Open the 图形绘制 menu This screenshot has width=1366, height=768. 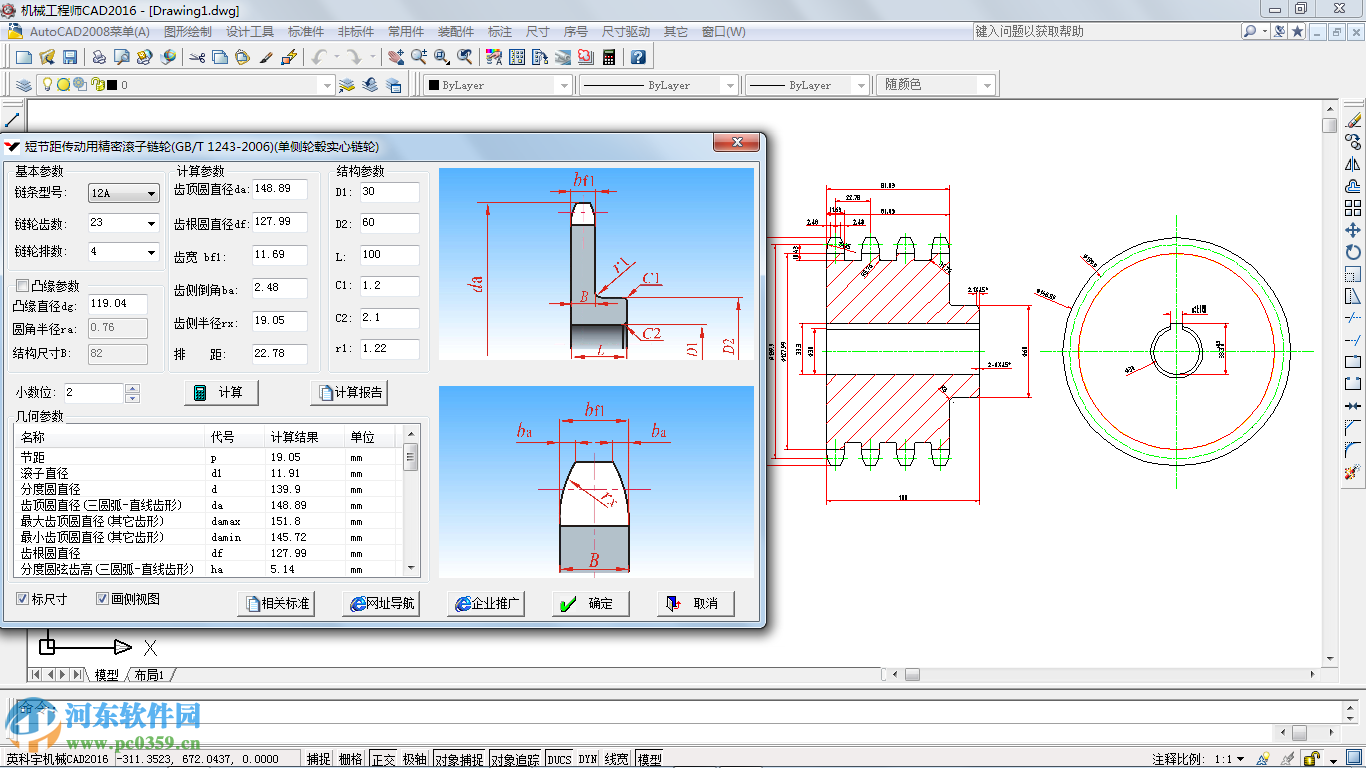187,32
